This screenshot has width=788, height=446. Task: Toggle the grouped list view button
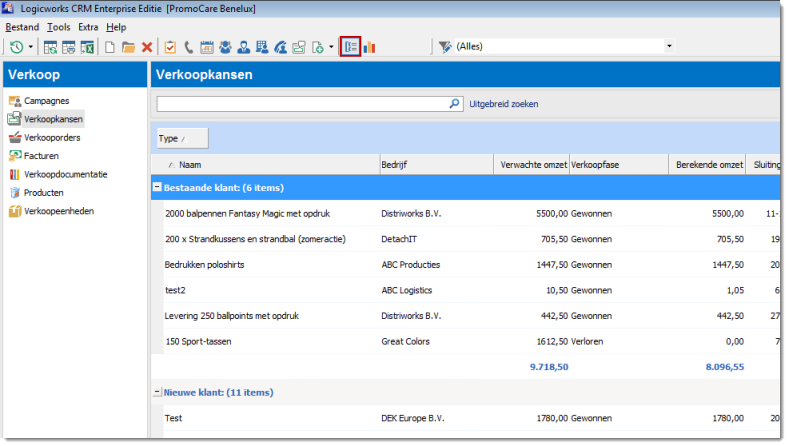(x=350, y=47)
